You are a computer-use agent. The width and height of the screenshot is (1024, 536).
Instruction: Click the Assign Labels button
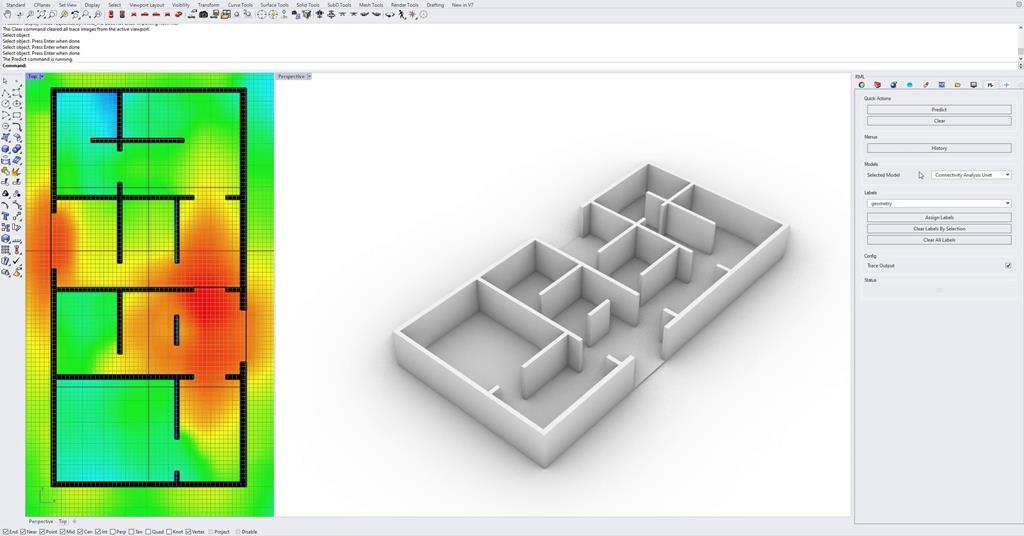pos(938,217)
